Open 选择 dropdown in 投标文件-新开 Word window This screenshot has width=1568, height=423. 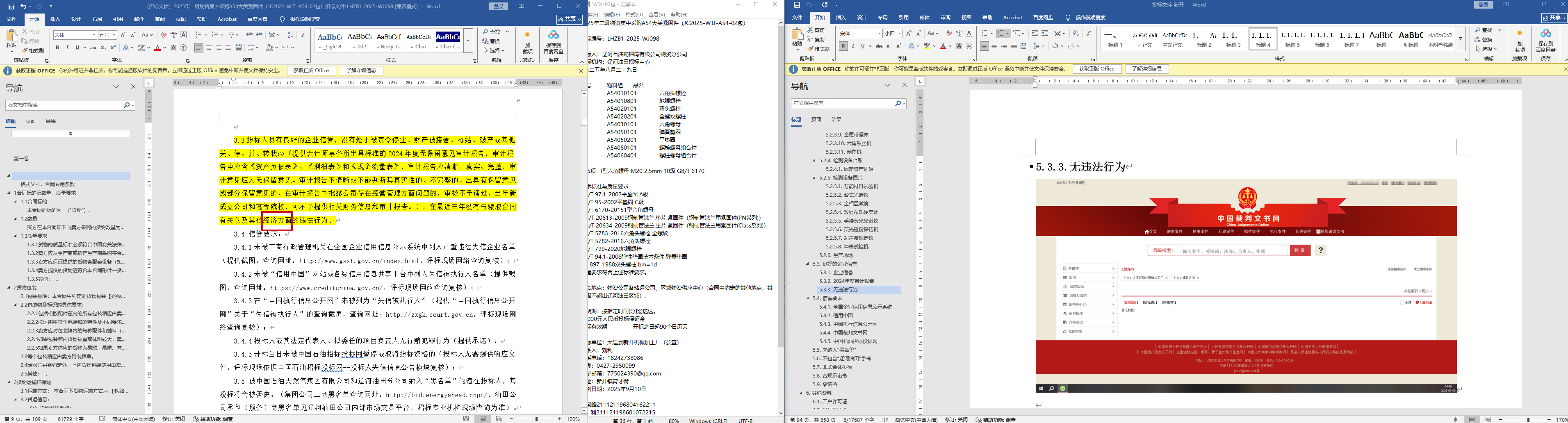click(x=1486, y=49)
